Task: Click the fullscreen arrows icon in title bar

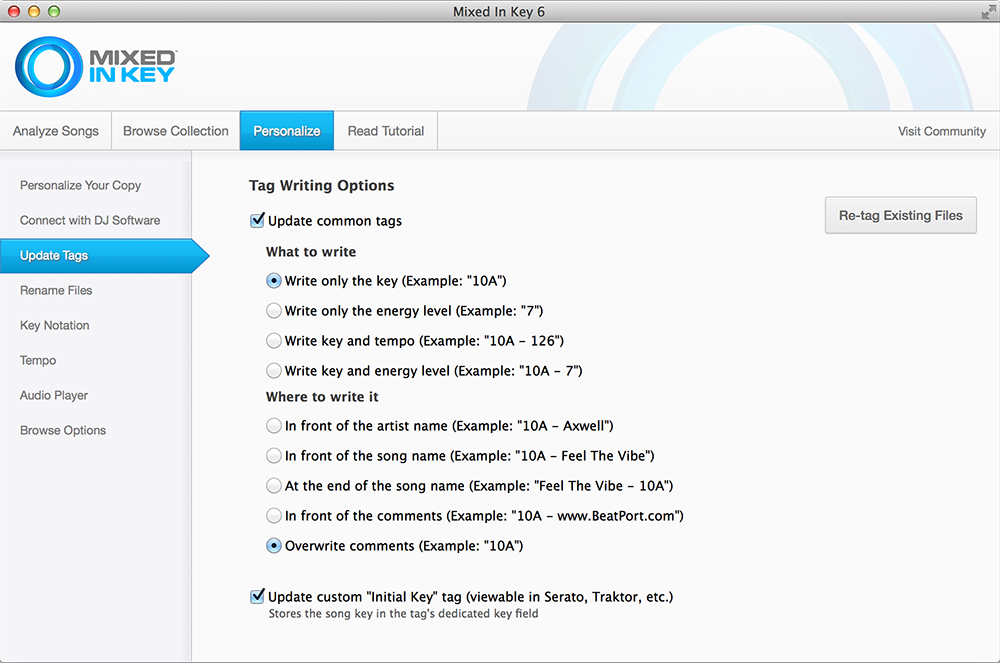Action: [x=987, y=12]
